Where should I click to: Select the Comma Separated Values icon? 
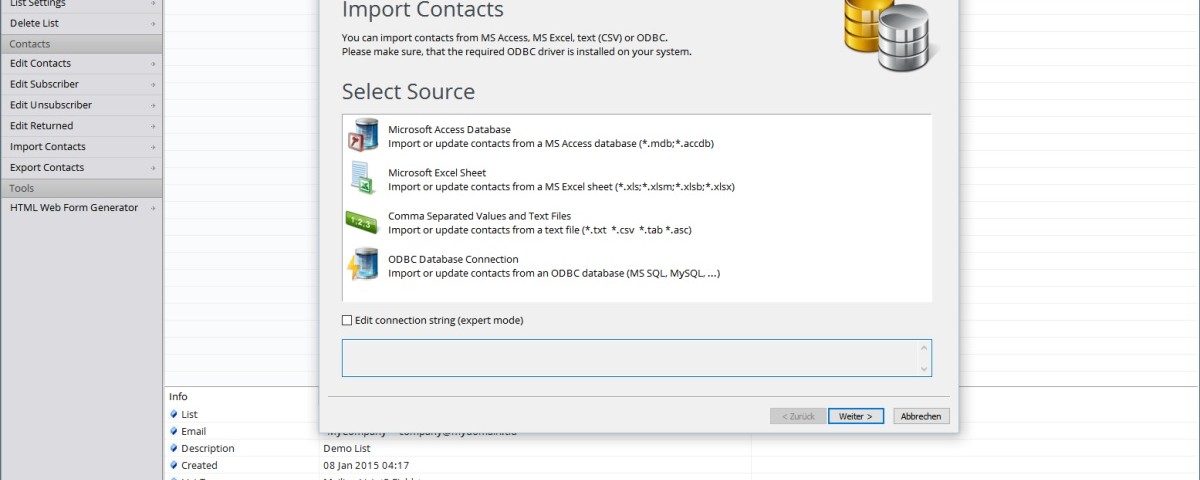coord(361,222)
